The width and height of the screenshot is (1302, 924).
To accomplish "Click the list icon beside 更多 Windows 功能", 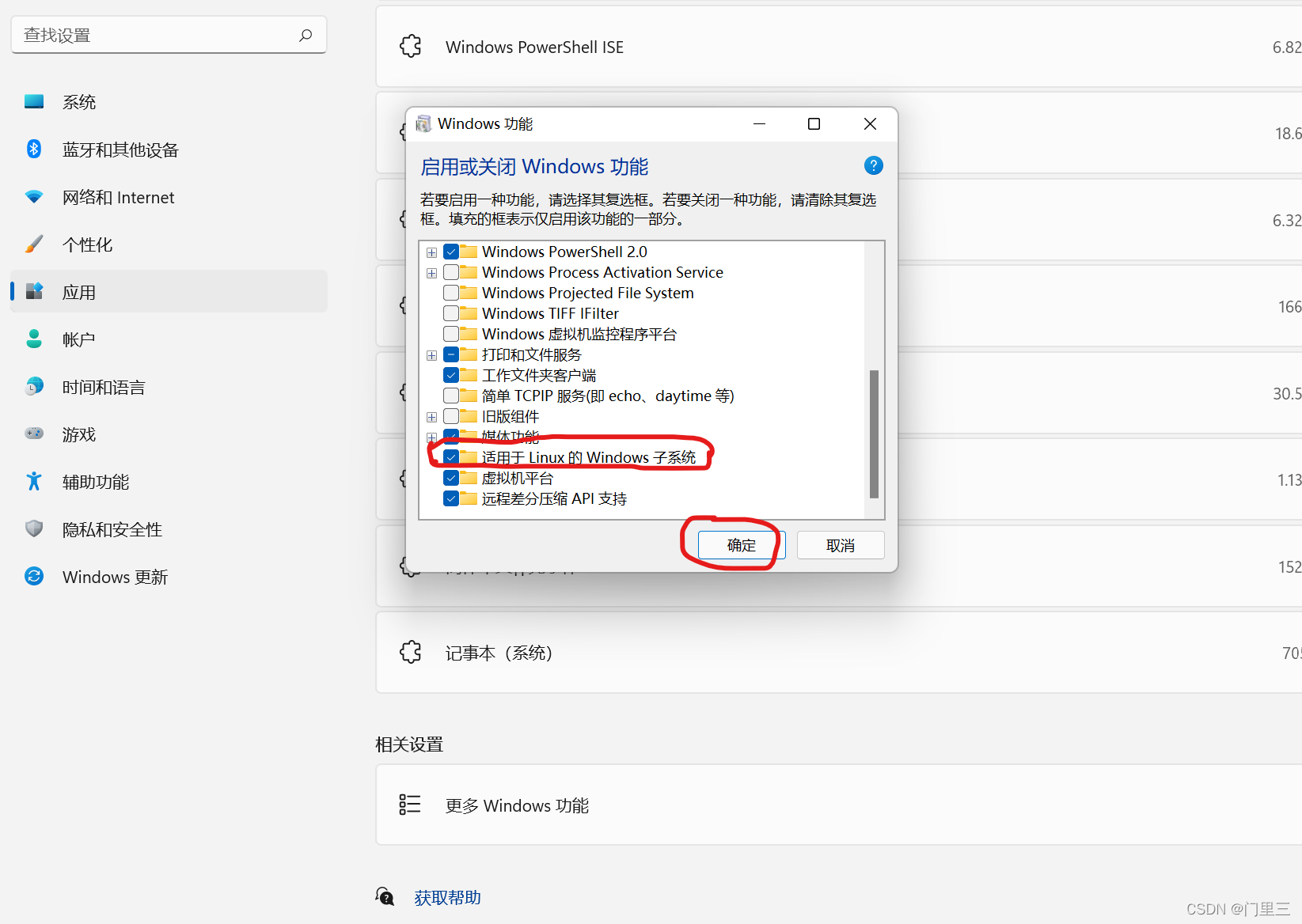I will coord(410,805).
